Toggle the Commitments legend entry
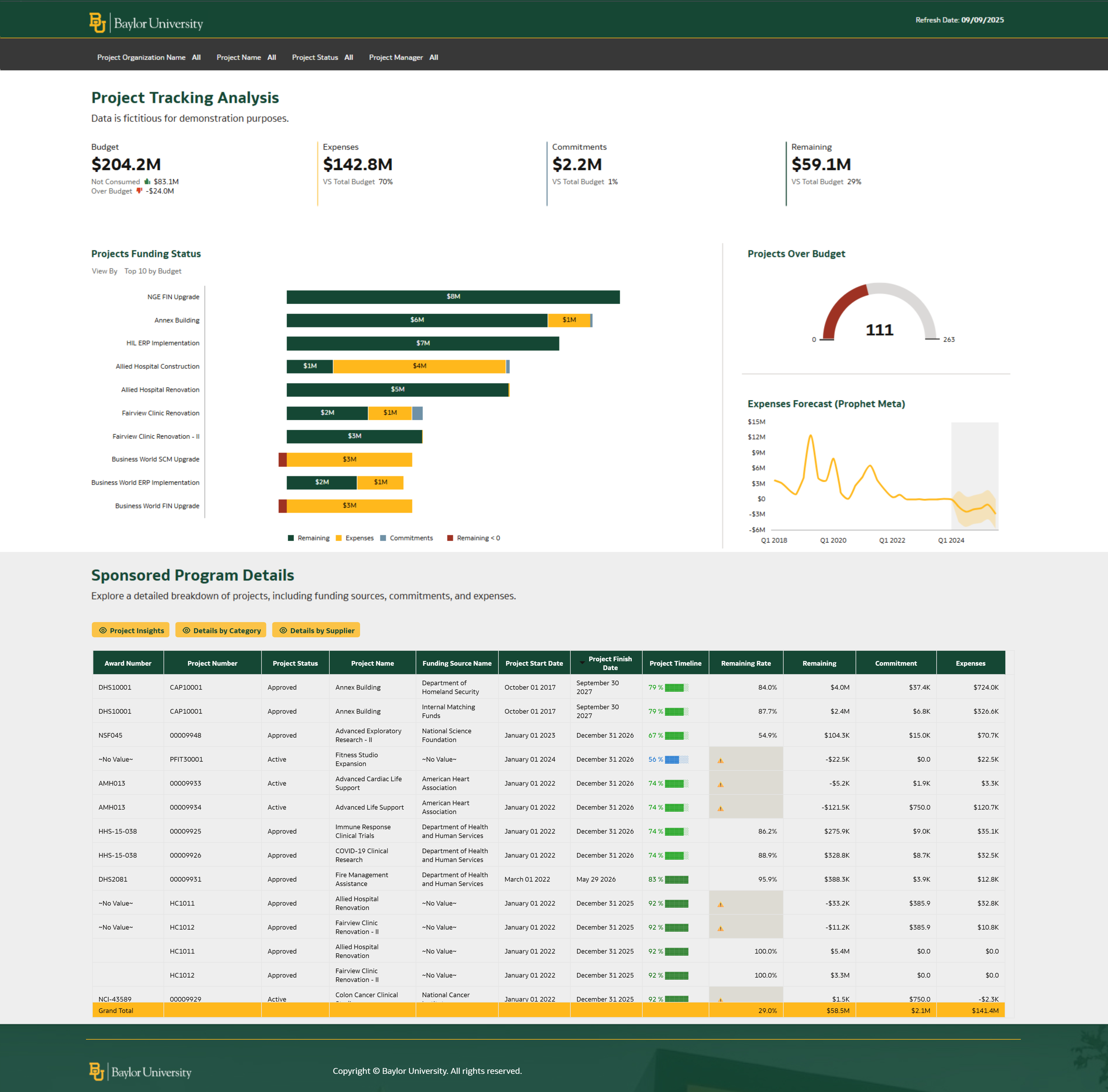This screenshot has height=1092, width=1108. (406, 538)
